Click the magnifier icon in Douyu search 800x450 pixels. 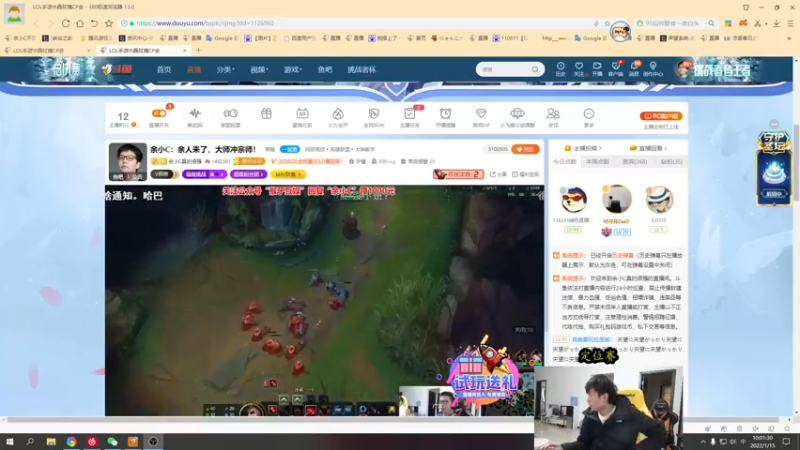[x=535, y=69]
